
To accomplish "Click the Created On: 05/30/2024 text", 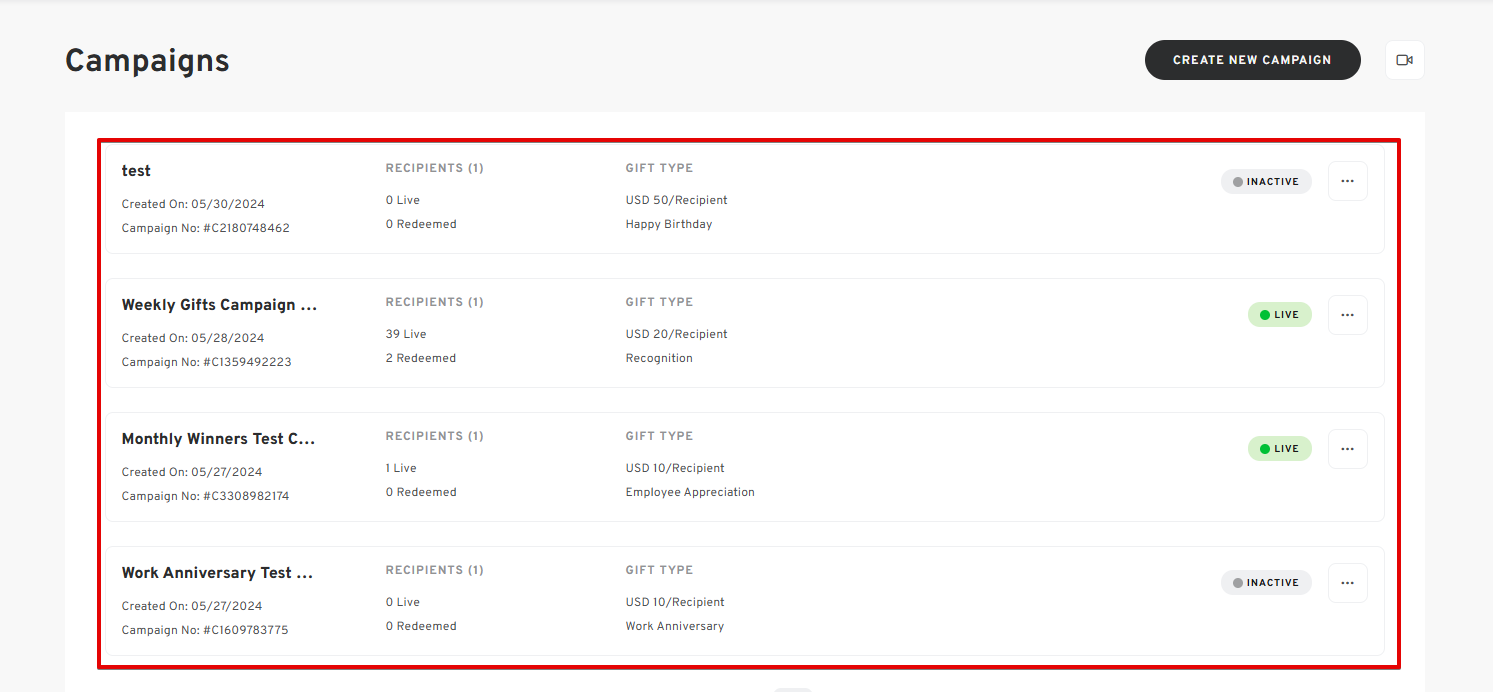I will [193, 204].
